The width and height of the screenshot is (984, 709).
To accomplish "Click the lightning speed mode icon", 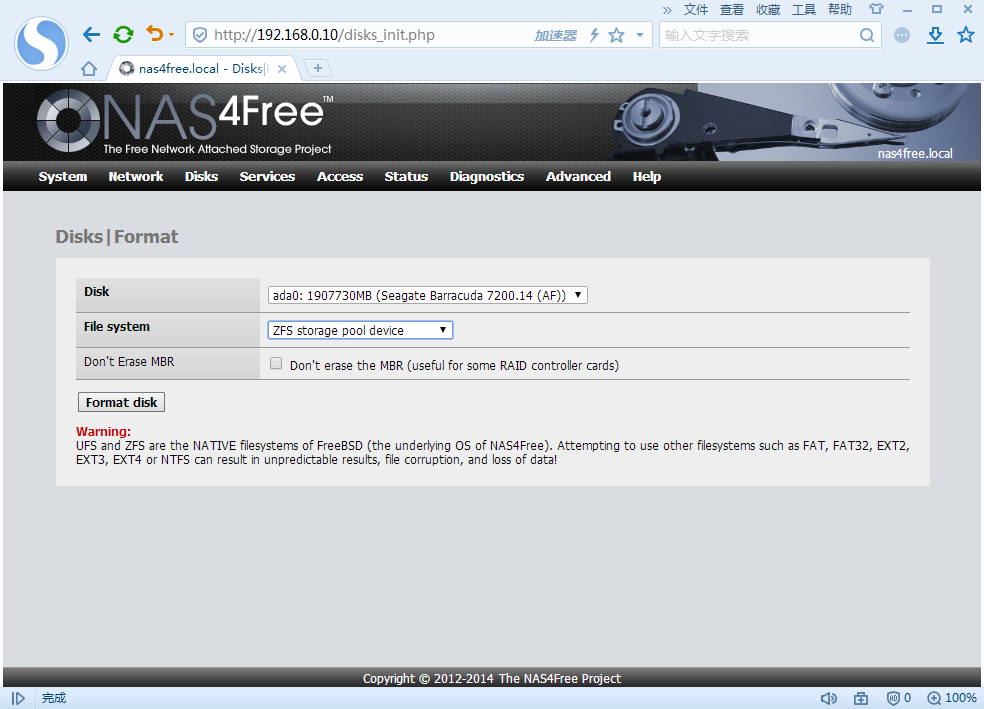I will click(594, 35).
